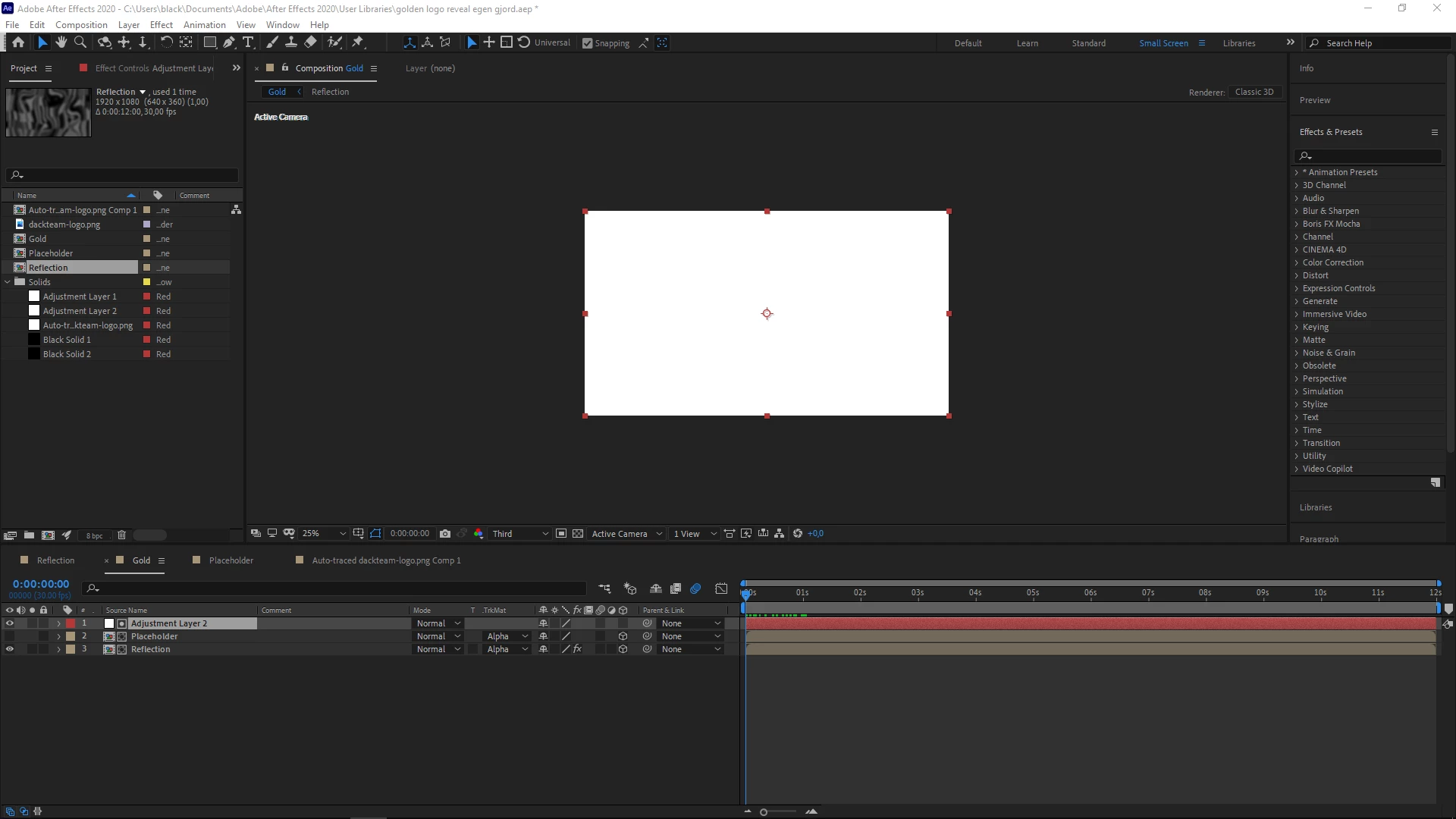
Task: Switch to Placeholder timeline tab
Action: tap(231, 560)
